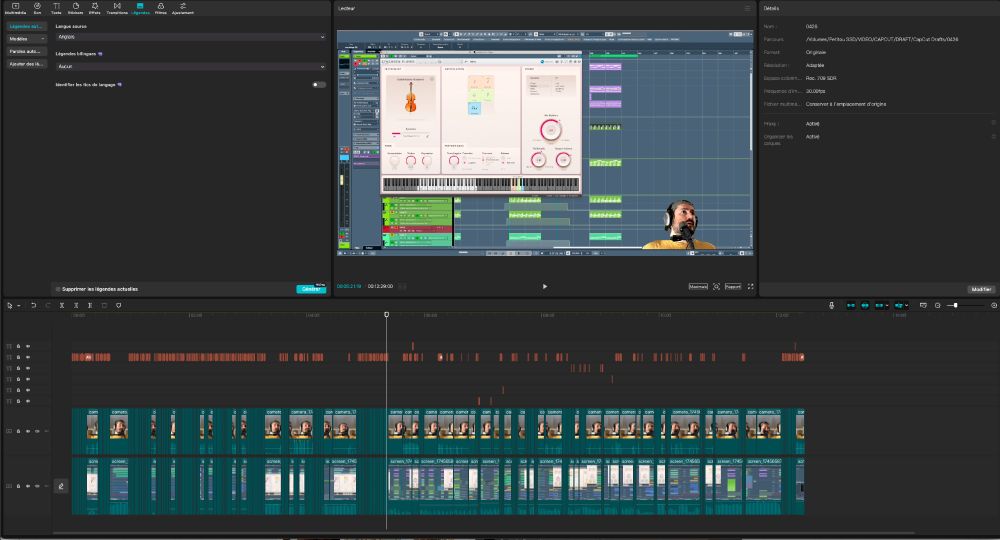Expand the Modèles section in sidebar
This screenshot has height=540, width=1000.
point(27,38)
